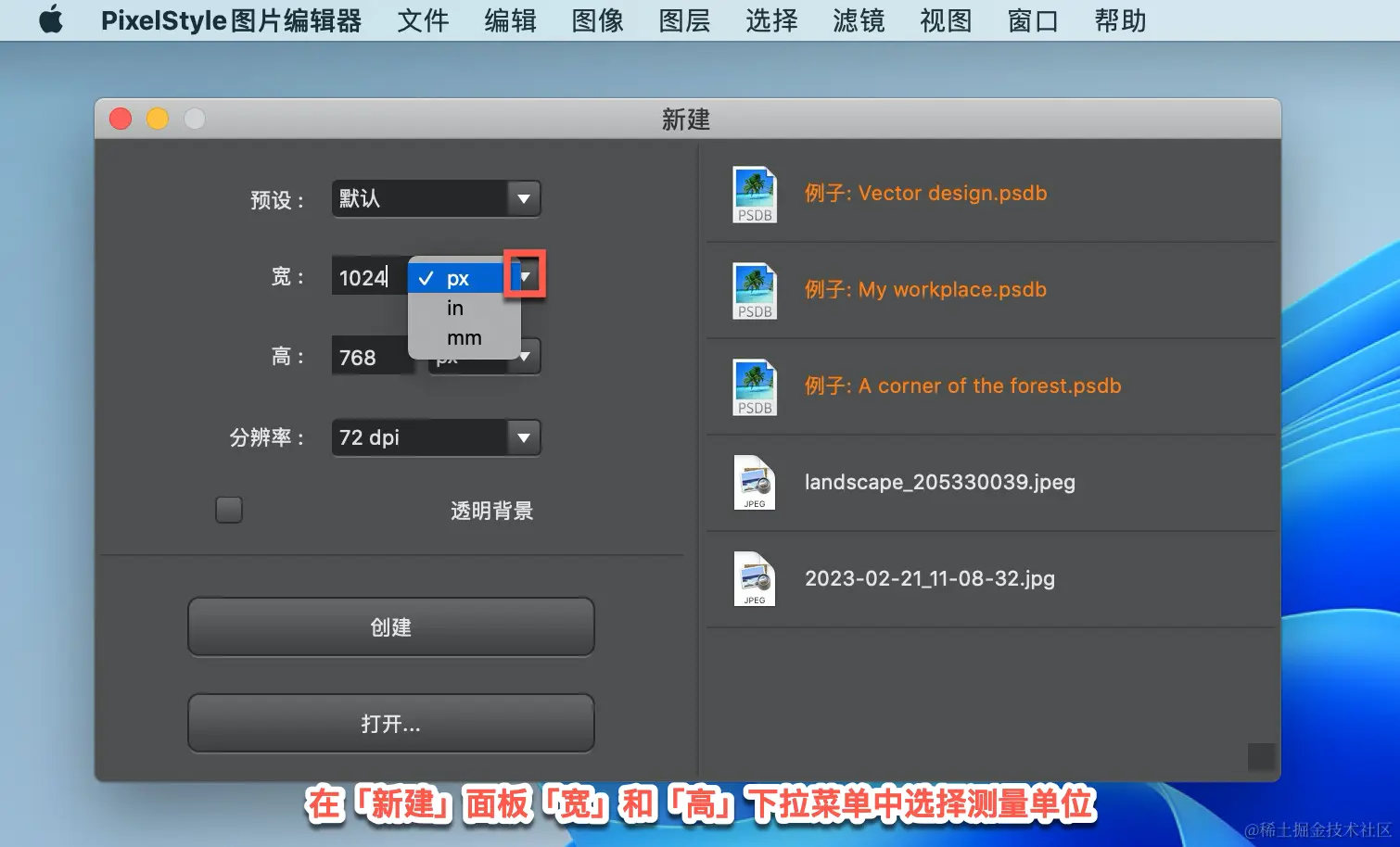This screenshot has width=1400, height=847.
Task: Open the 编辑 menu
Action: 510,20
